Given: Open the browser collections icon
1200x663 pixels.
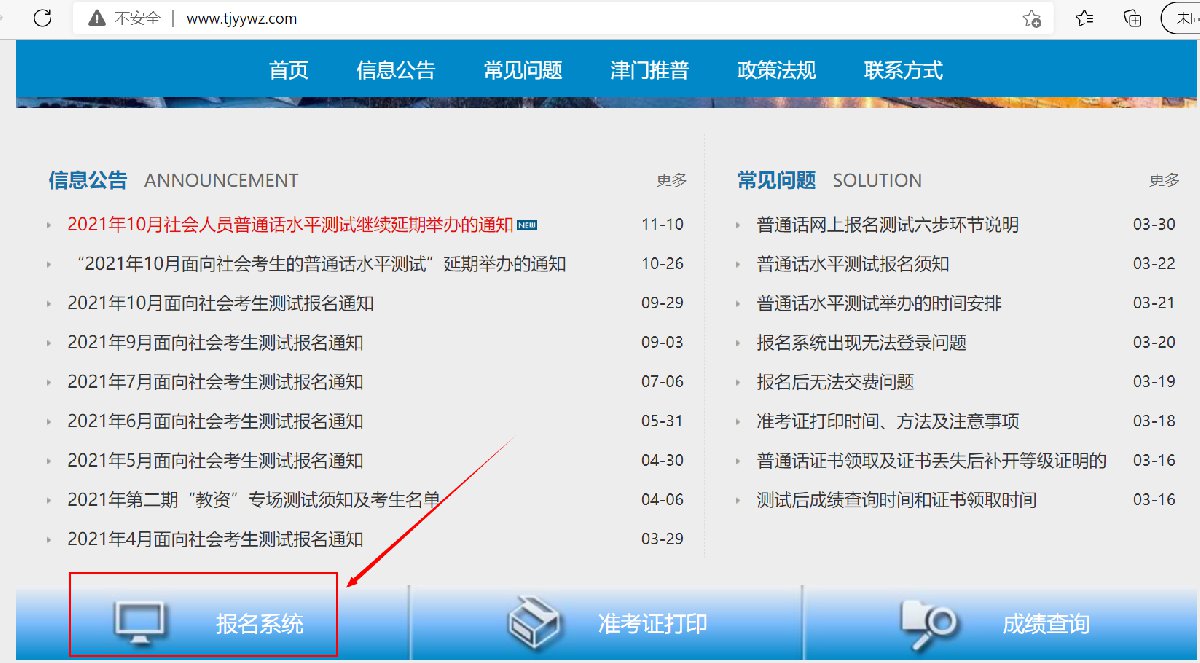Looking at the screenshot, I should click(x=1133, y=18).
